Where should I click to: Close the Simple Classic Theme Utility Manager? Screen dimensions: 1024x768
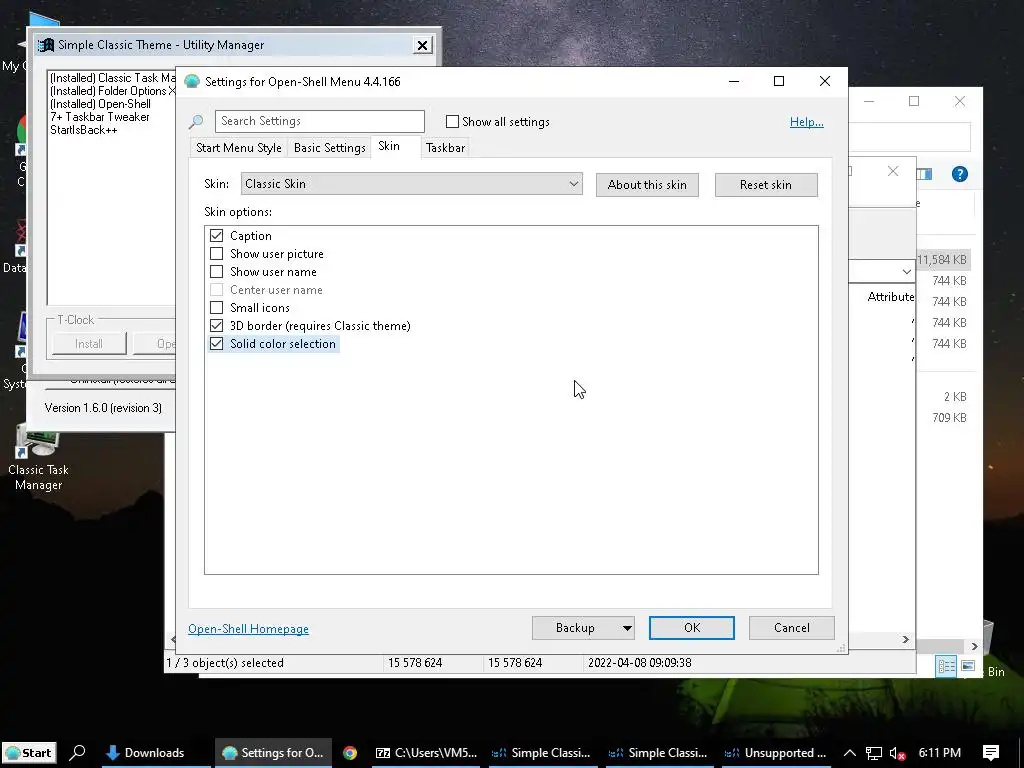coord(423,45)
